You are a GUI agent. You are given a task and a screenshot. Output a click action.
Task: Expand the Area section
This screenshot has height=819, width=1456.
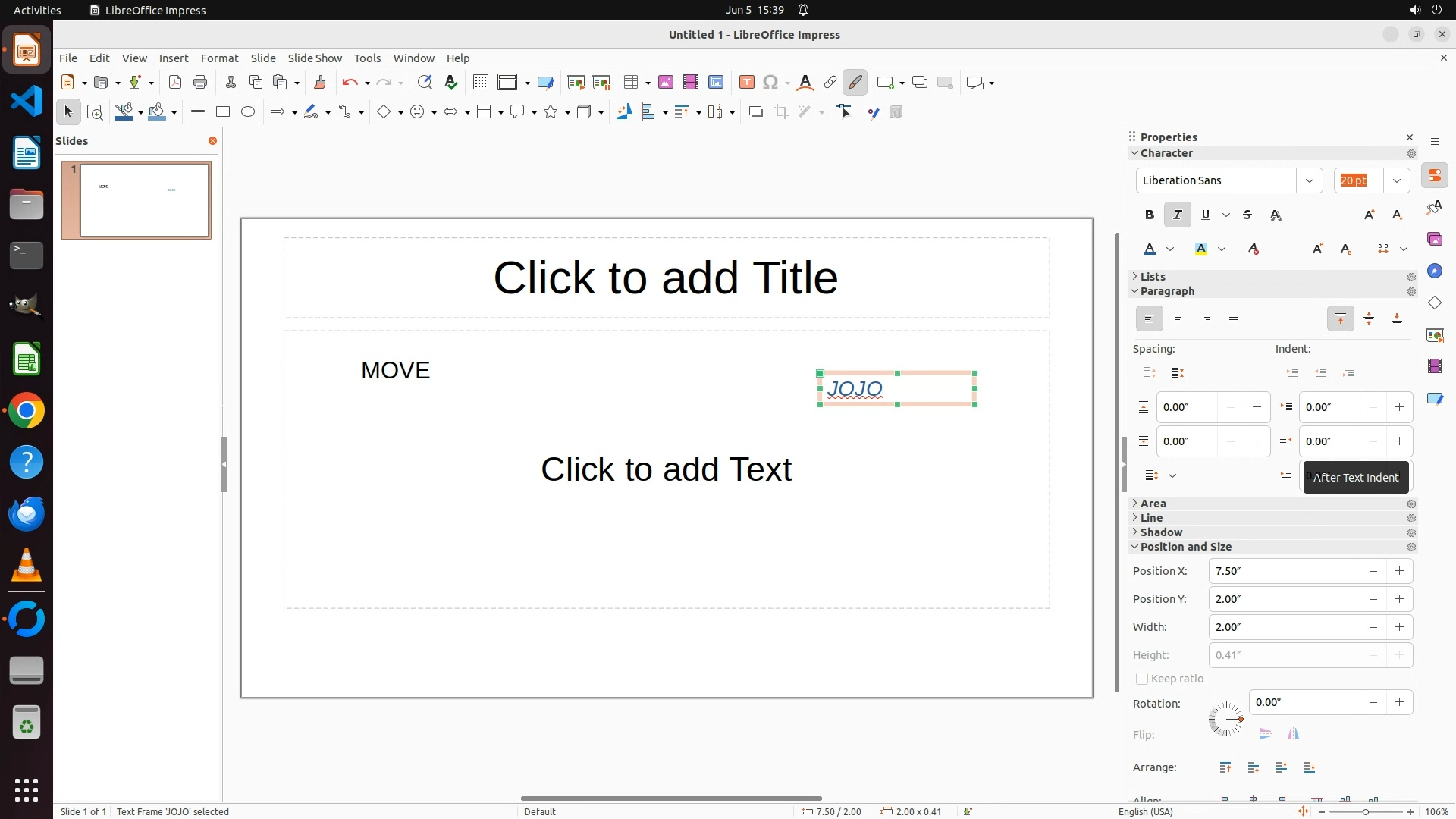(1153, 504)
